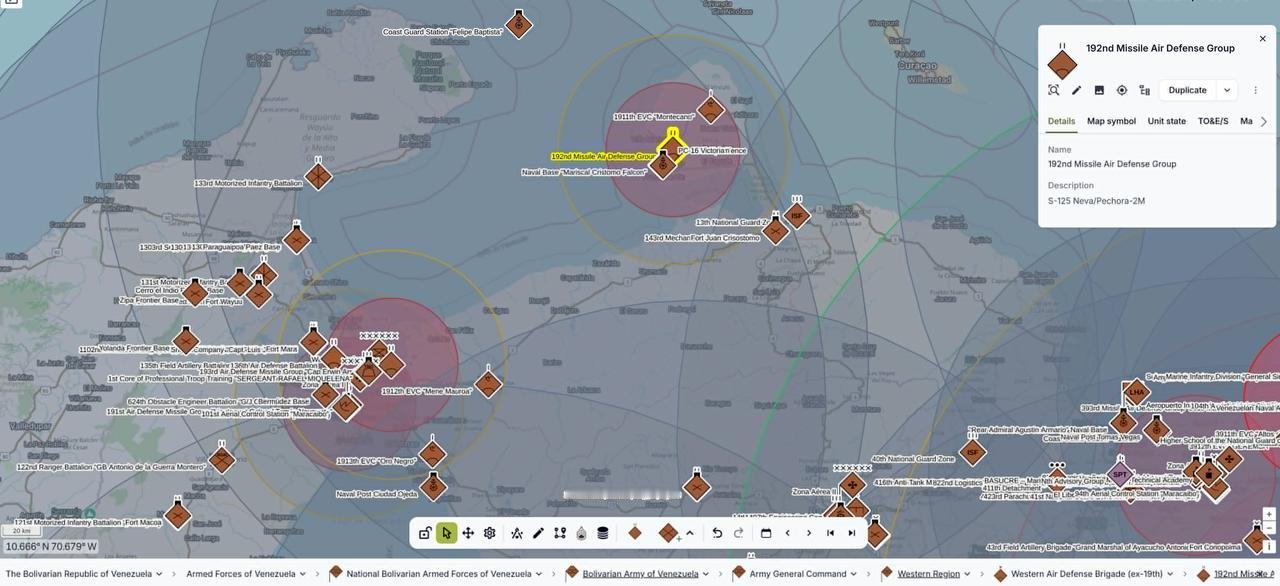The height and width of the screenshot is (586, 1280).
Task: Select Coast Guard Station Felipe Baptista symbol
Action: [x=518, y=24]
